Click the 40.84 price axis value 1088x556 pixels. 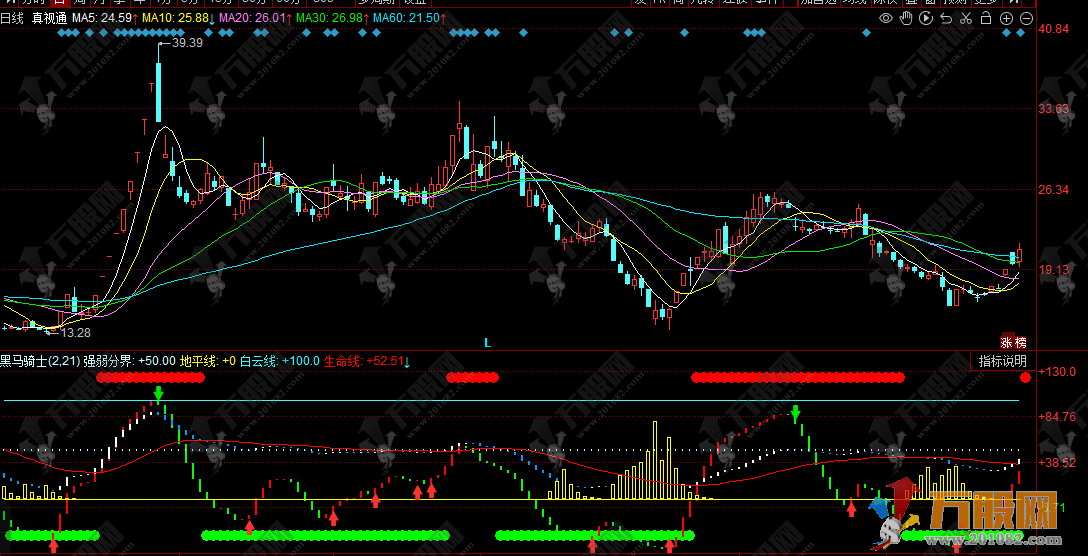point(1053,29)
